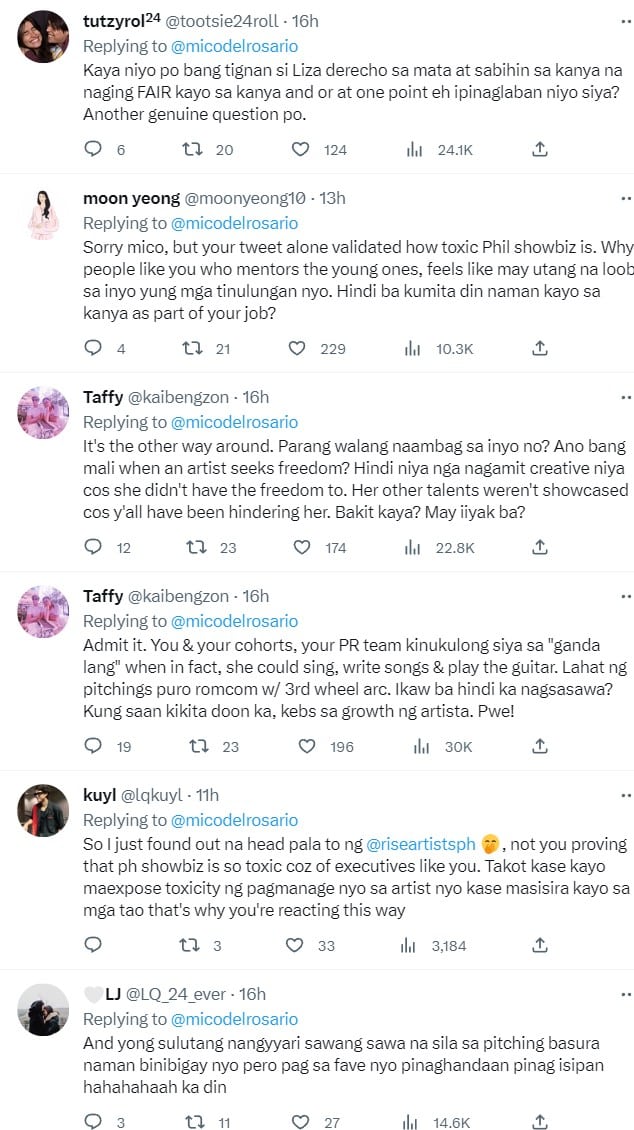Viewport: 634px width, 1130px height.
Task: Open @micodelrosario link in tutzyrol's reply
Action: coord(235,46)
